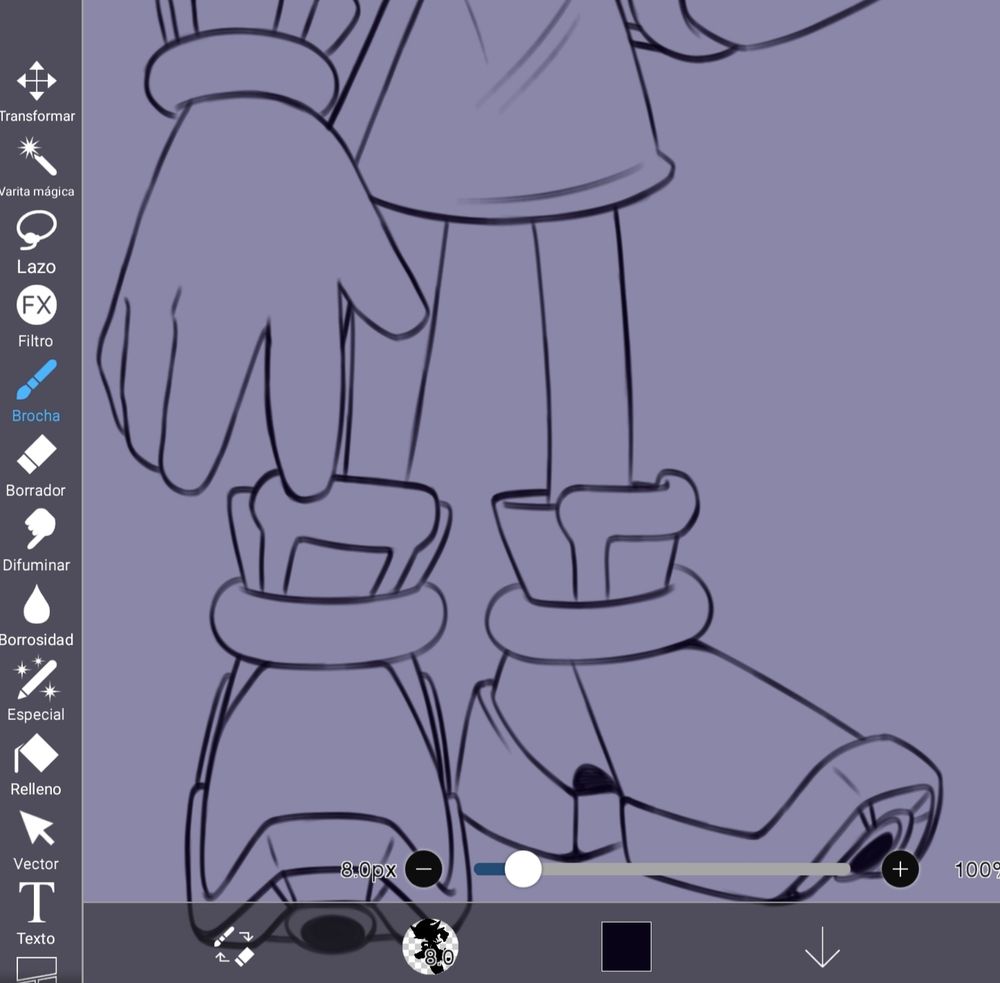
Task: Select the Varita mágica magic wand tool
Action: (x=36, y=166)
